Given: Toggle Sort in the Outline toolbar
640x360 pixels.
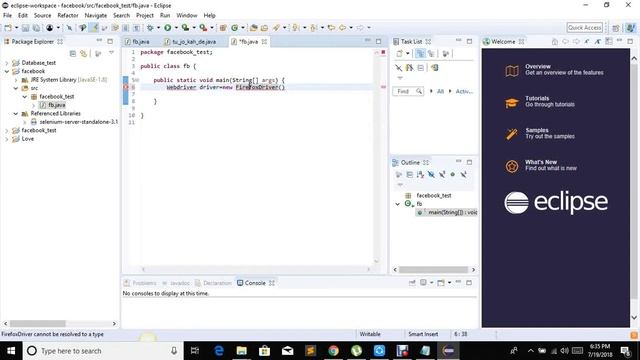Looking at the screenshot, I should (420, 175).
